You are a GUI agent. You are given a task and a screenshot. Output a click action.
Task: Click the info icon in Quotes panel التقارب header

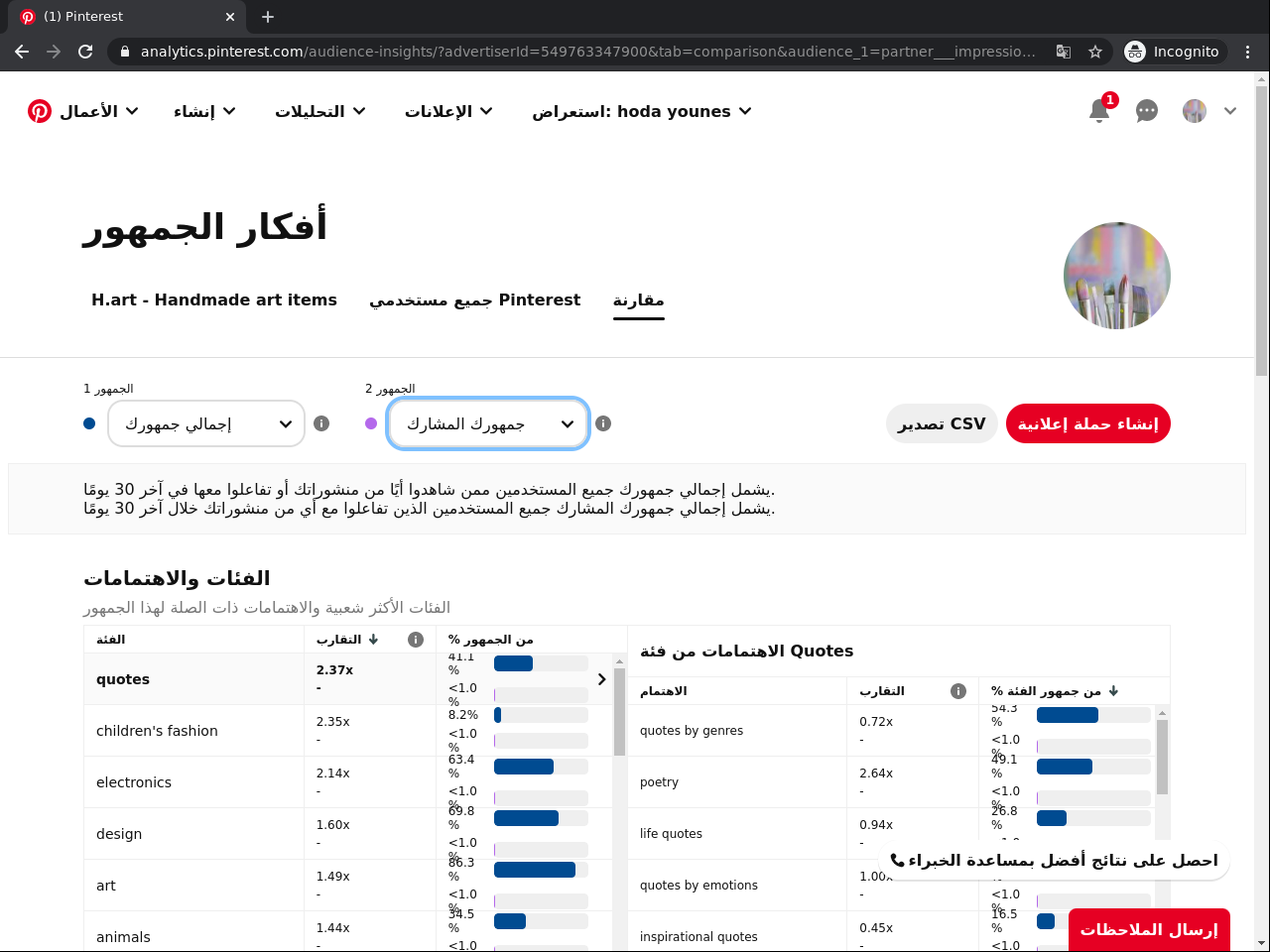tap(958, 691)
